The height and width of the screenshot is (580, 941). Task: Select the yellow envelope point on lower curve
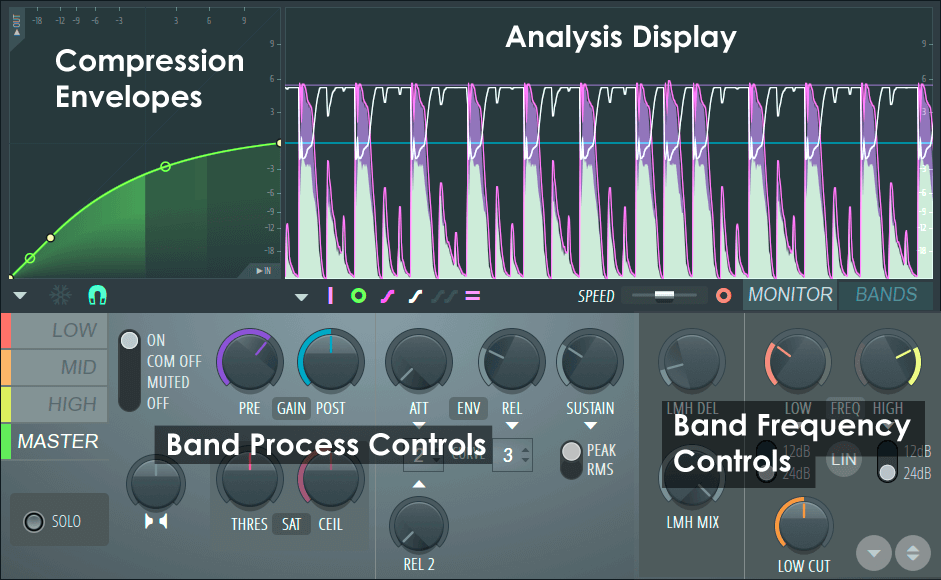(x=50, y=238)
